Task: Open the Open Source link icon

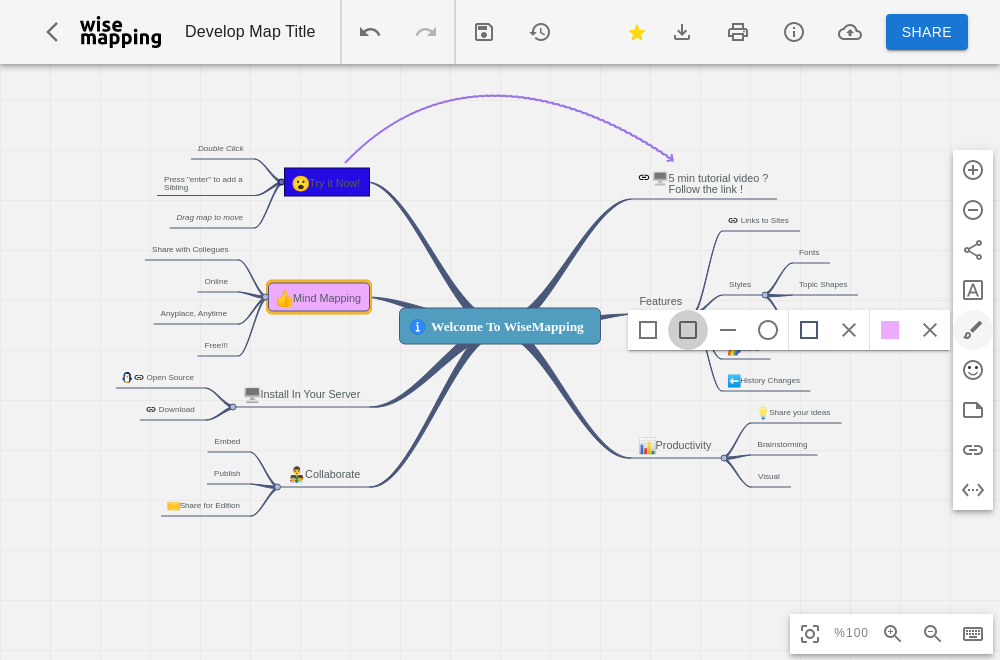Action: 139,378
